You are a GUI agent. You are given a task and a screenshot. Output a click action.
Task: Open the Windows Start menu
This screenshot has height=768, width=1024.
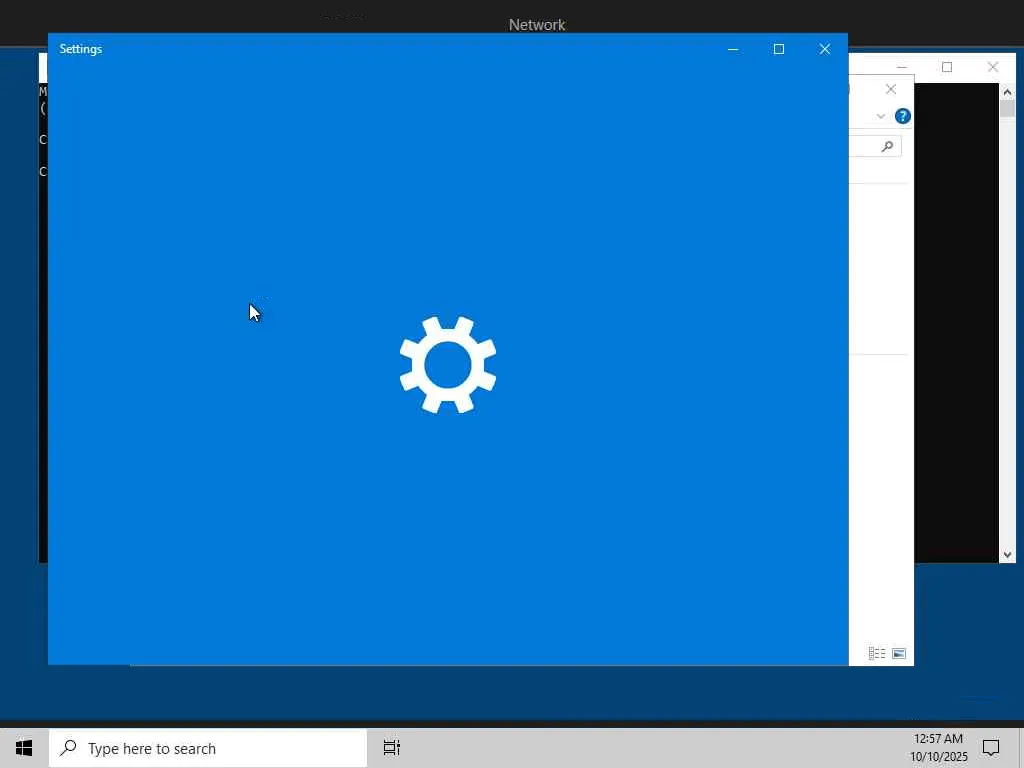[24, 748]
